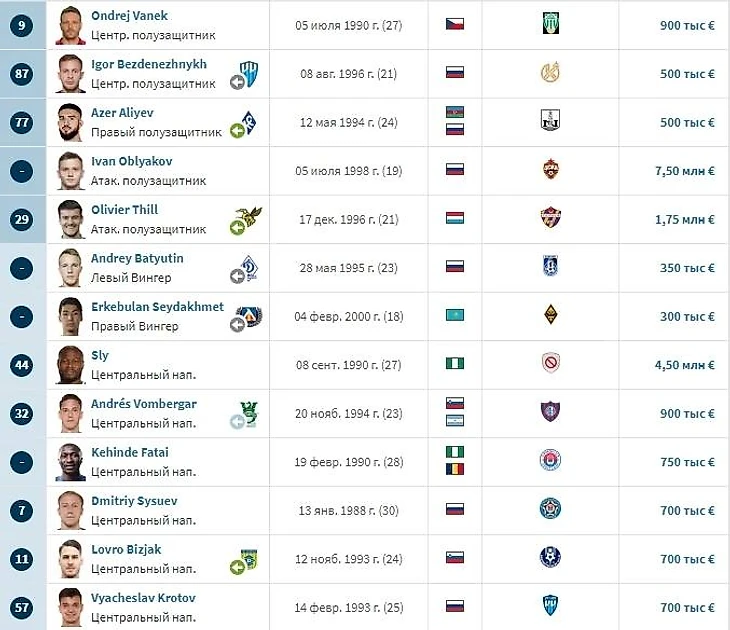The image size is (730, 630).
Task: Click shirt number 87 badge
Action: pyautogui.click(x=22, y=74)
